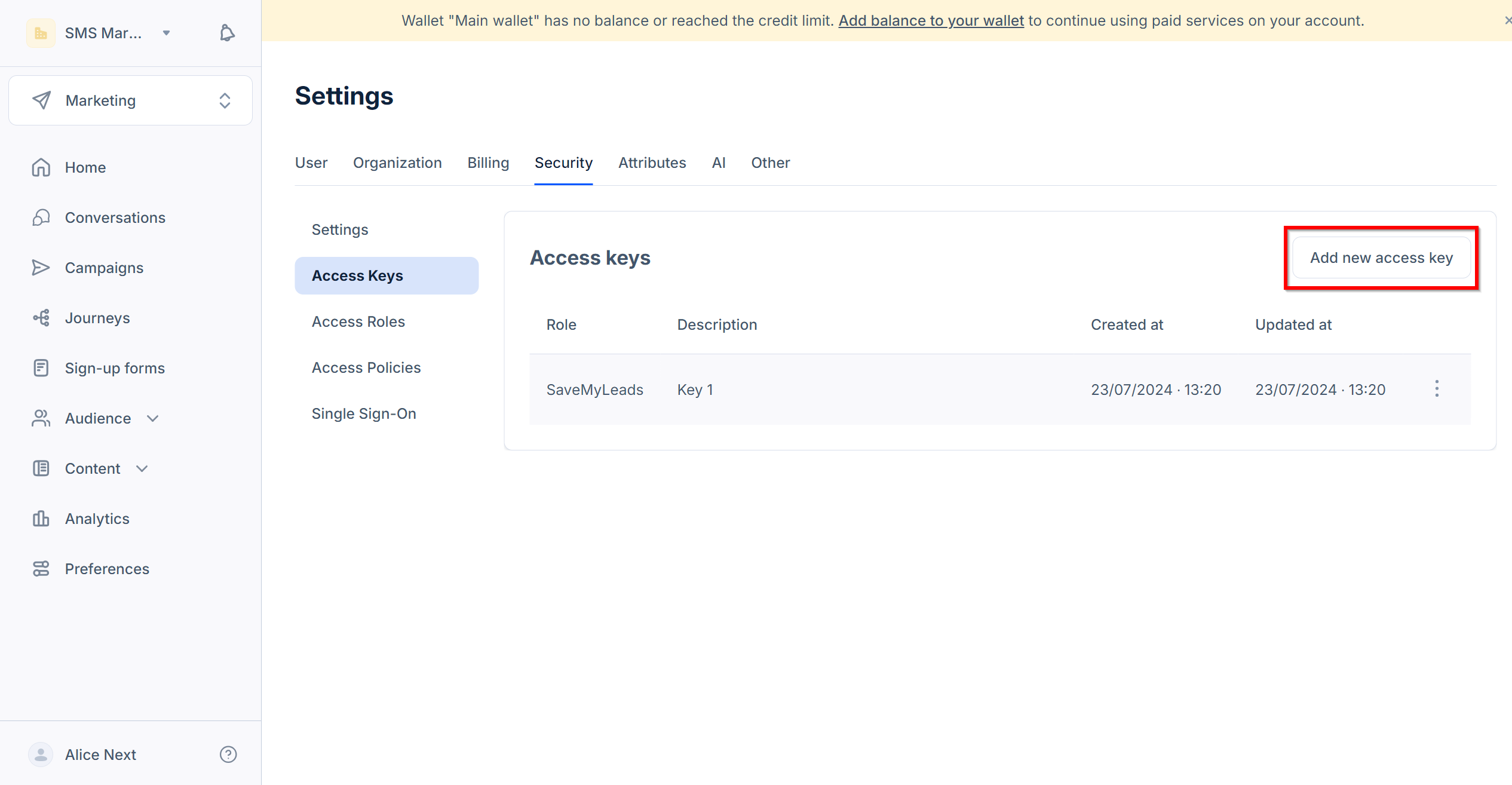Click the Sign-up forms document icon
The width and height of the screenshot is (1512, 785).
41,368
